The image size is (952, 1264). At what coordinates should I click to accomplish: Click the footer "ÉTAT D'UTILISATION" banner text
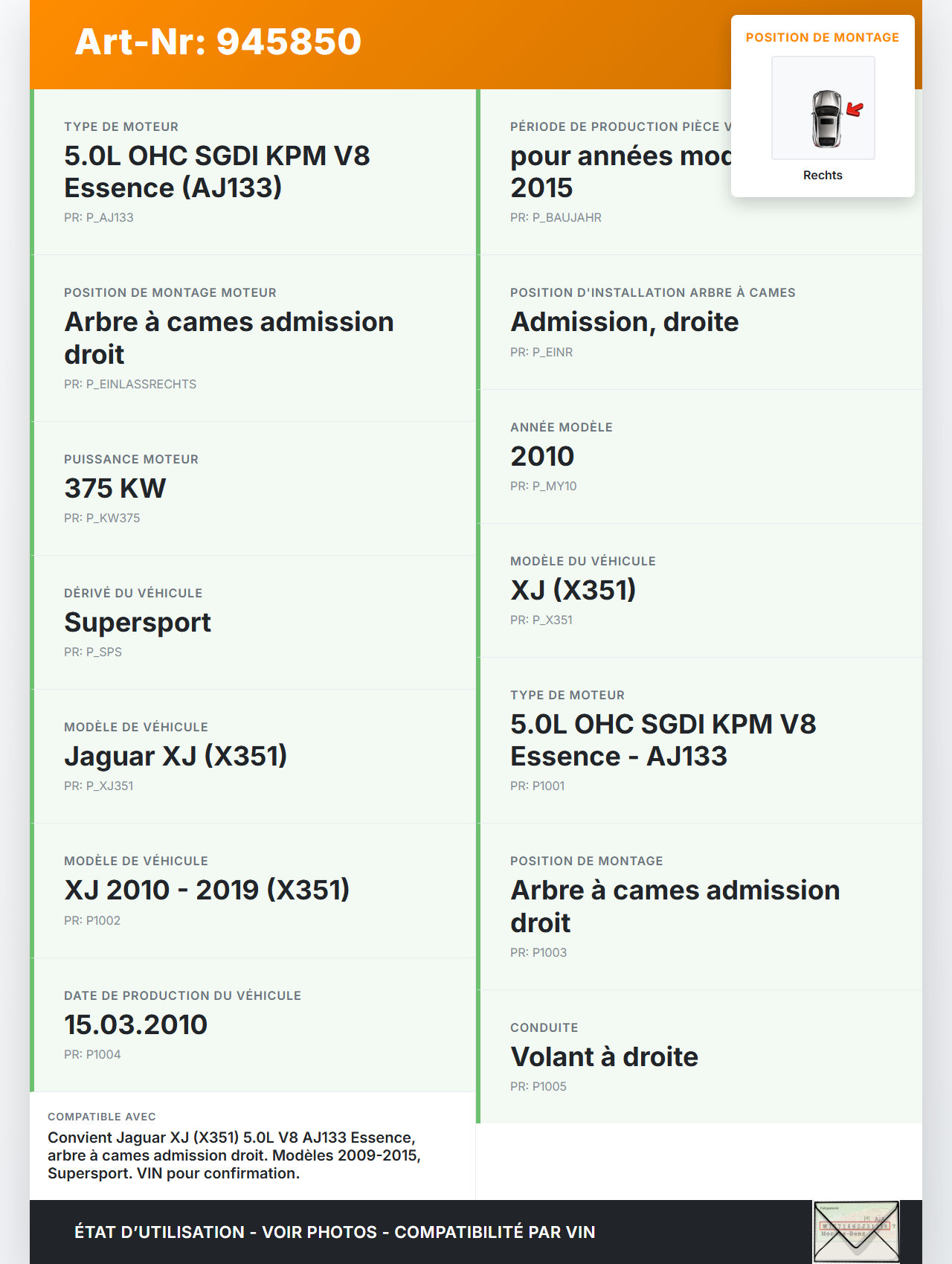(335, 1232)
